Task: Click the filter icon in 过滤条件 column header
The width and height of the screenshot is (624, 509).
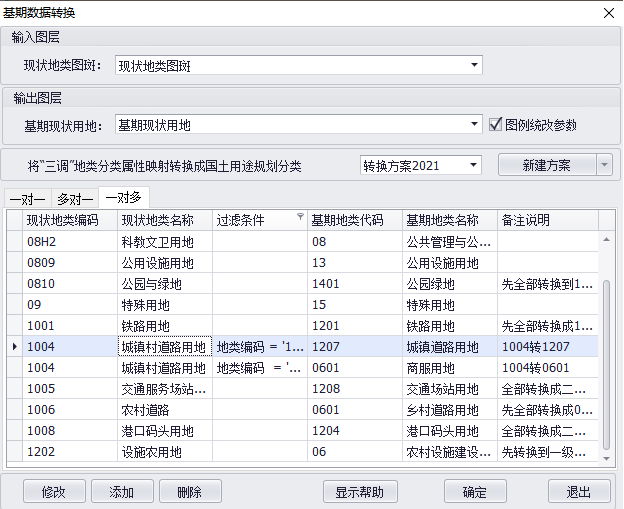Action: click(x=299, y=217)
